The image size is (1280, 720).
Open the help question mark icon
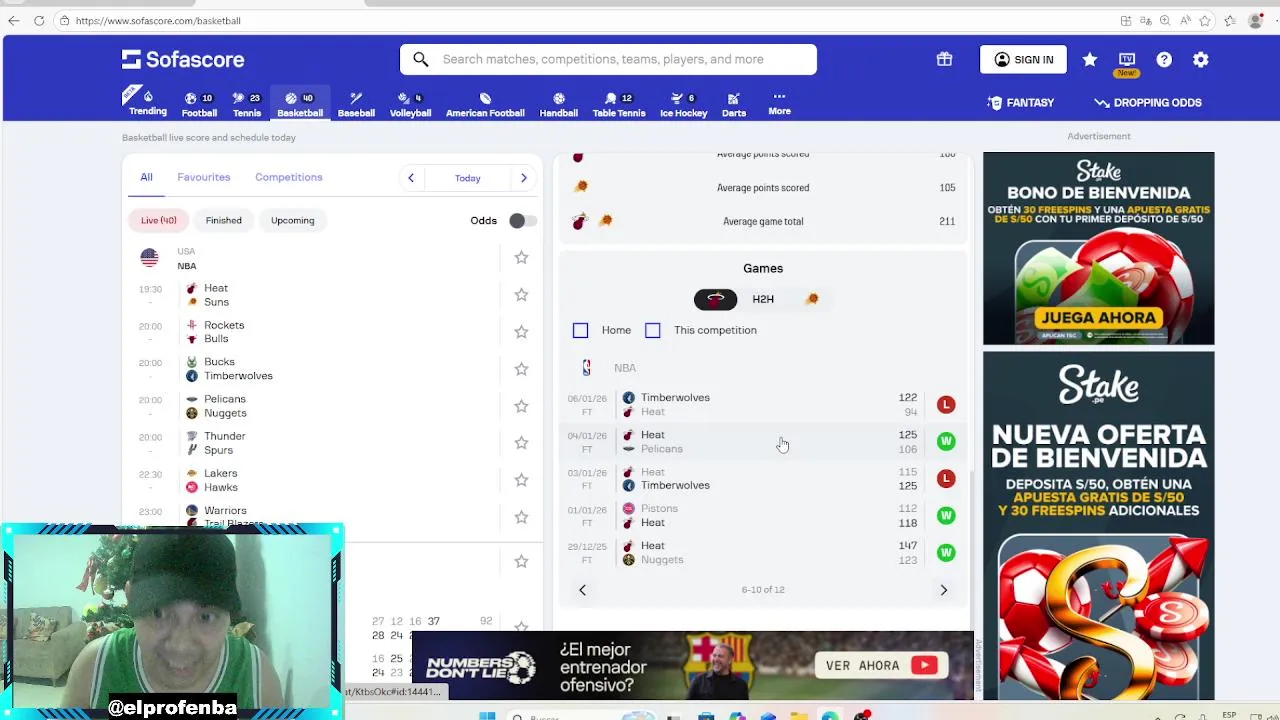click(1164, 60)
